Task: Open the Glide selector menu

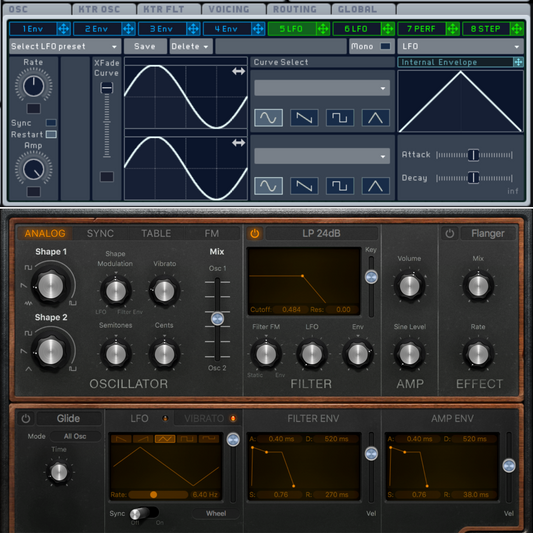Action: click(69, 418)
